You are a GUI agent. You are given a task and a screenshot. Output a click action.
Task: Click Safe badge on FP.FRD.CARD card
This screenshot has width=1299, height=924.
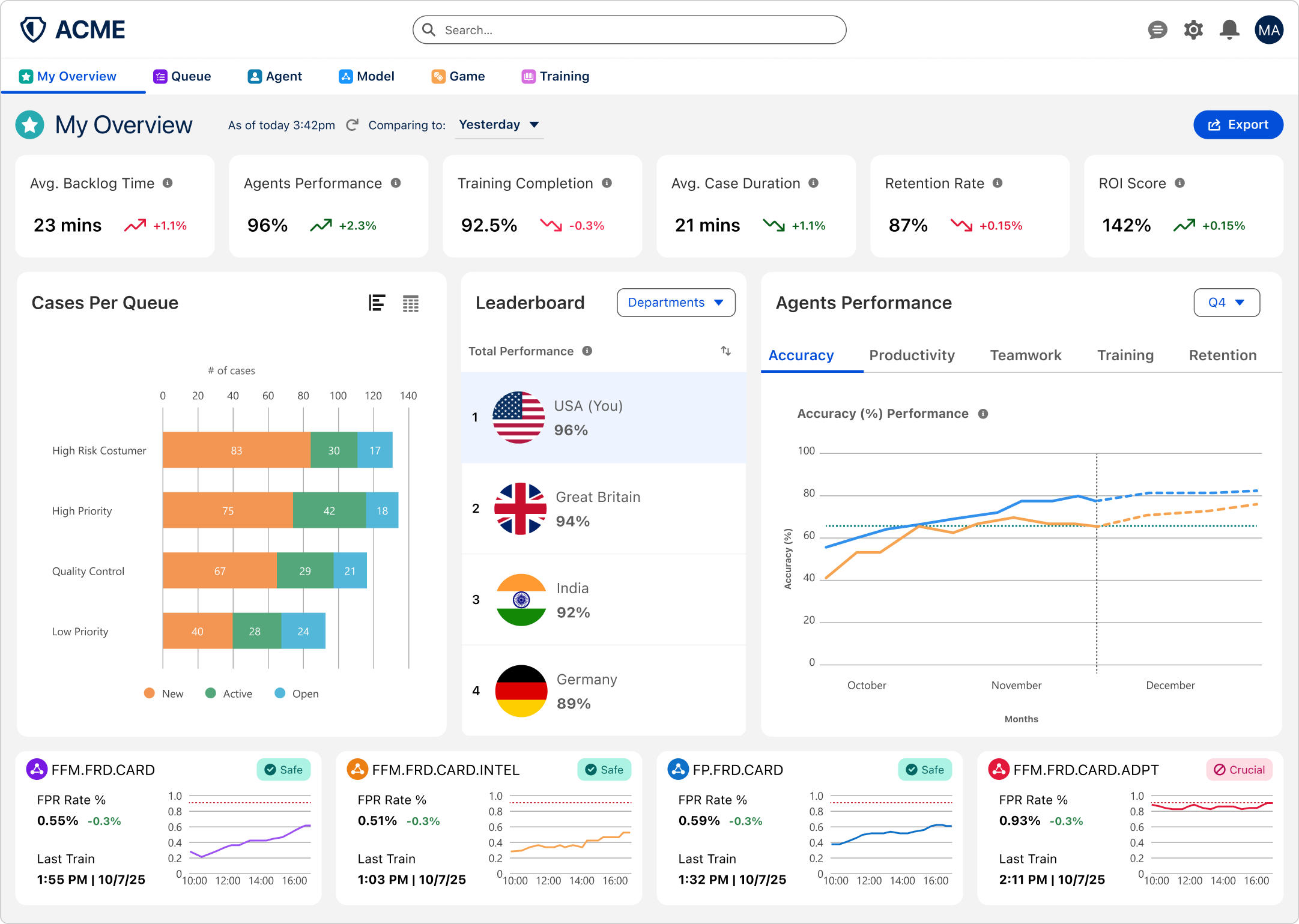click(x=925, y=770)
